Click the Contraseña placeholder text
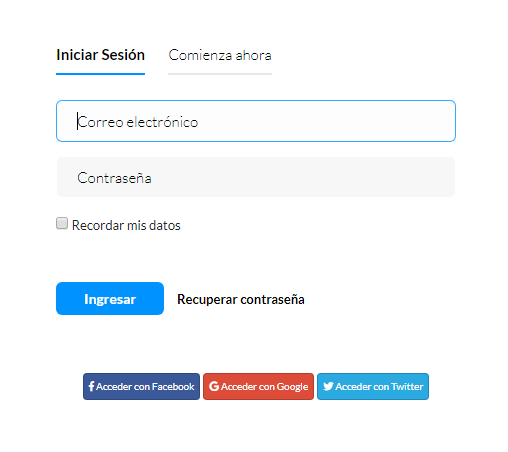 click(x=114, y=178)
